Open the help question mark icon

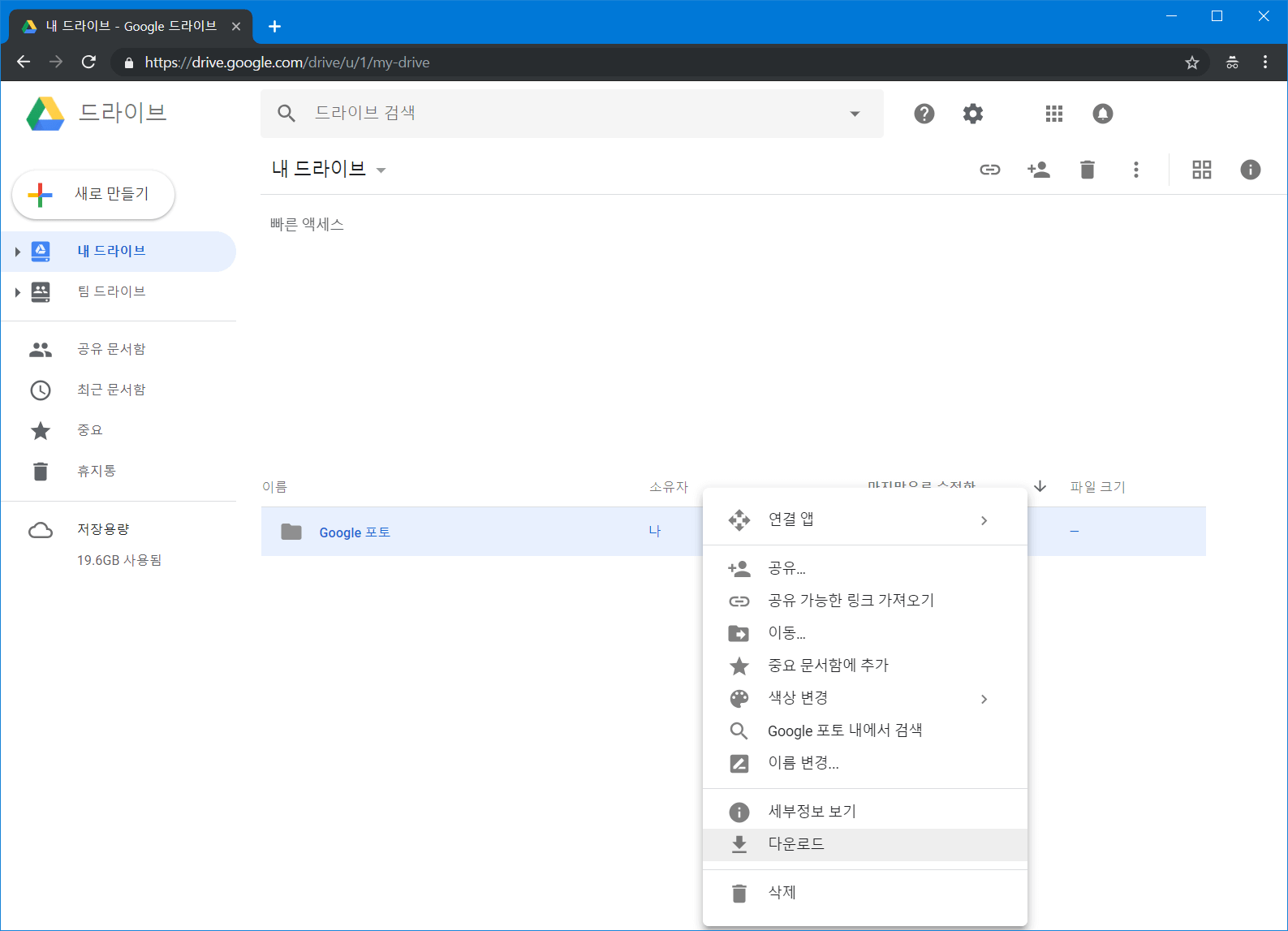pyautogui.click(x=924, y=114)
